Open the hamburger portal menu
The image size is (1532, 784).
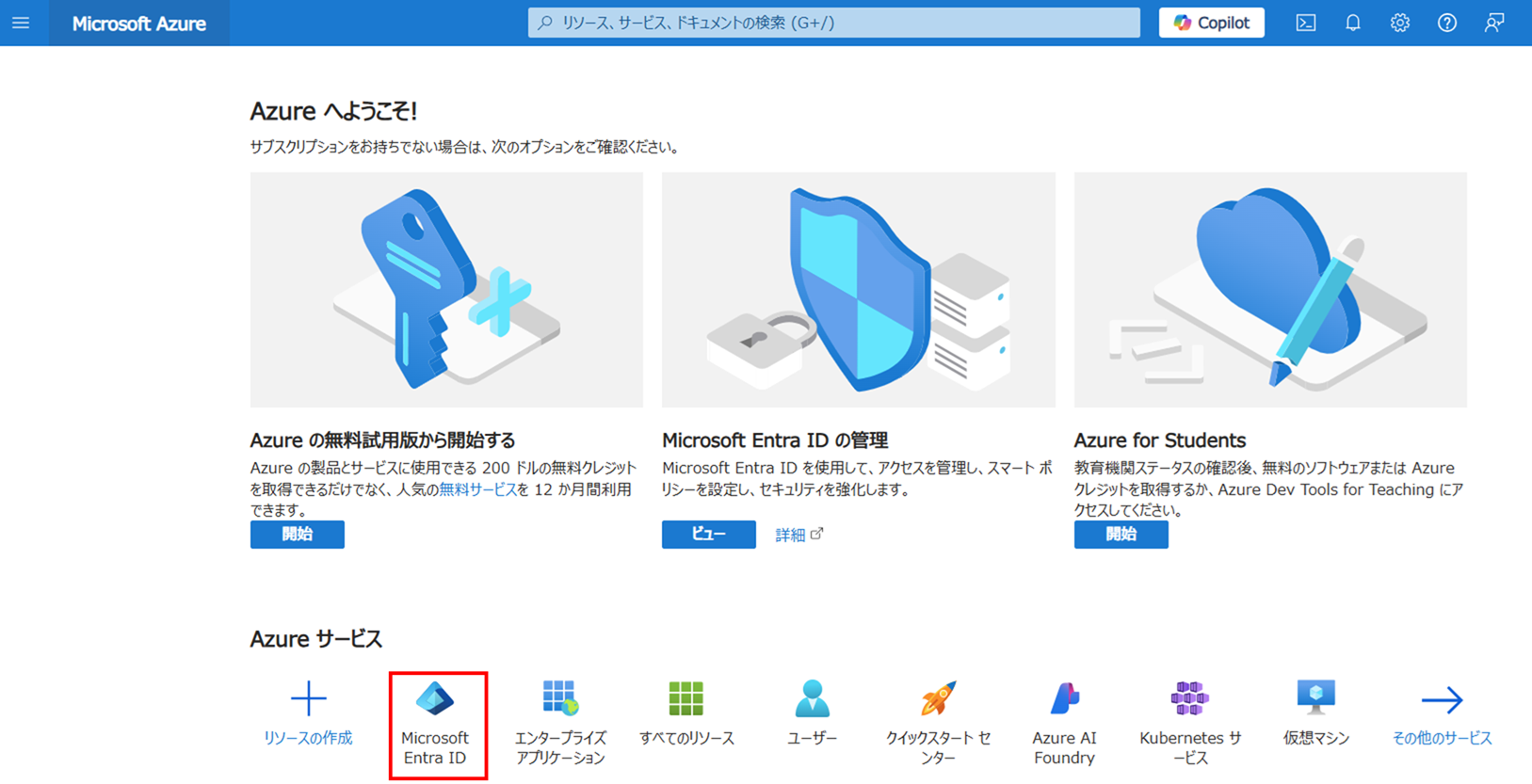click(21, 23)
